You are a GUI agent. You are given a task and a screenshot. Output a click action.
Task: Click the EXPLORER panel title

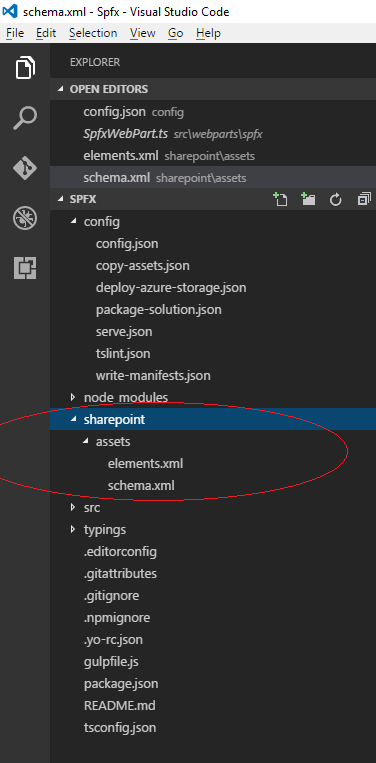coord(95,62)
